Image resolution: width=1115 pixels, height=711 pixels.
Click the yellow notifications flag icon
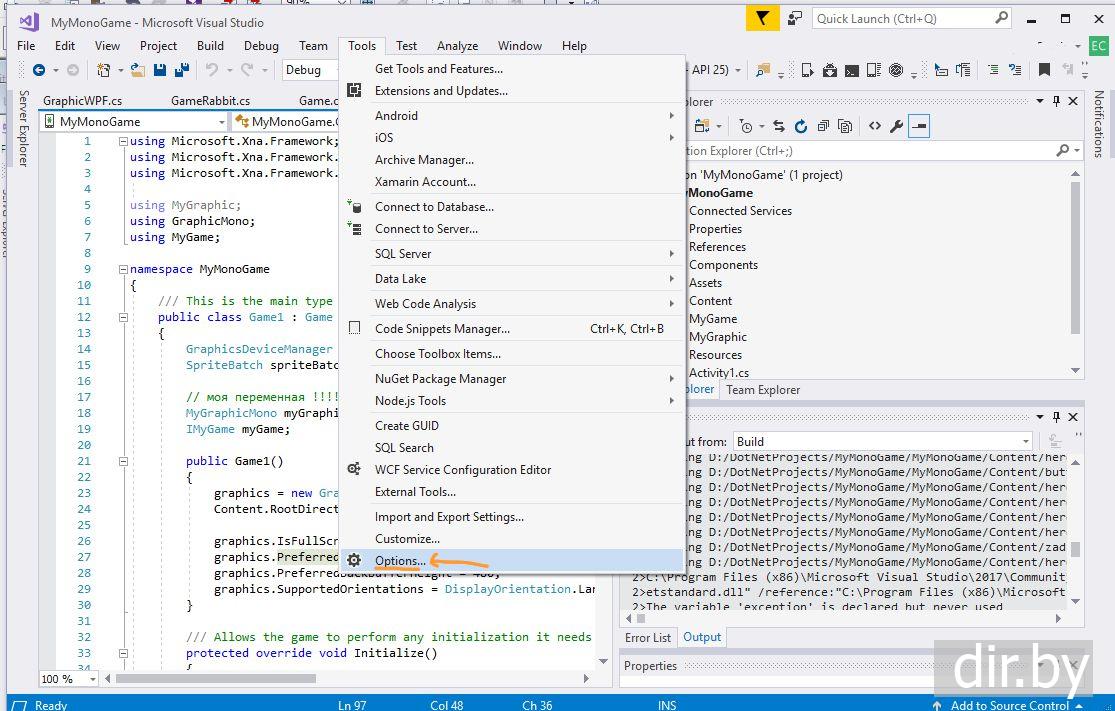coord(763,18)
